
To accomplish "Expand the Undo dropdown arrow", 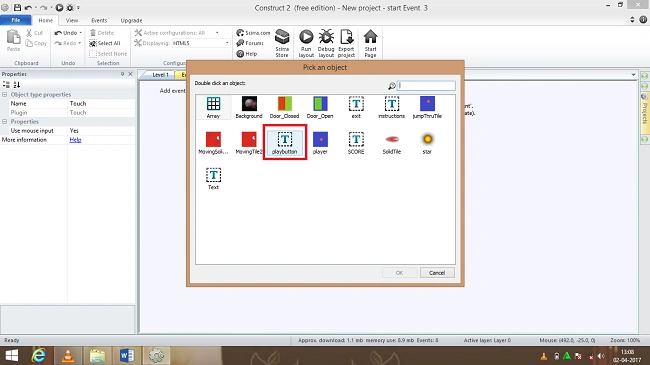I will (80, 33).
